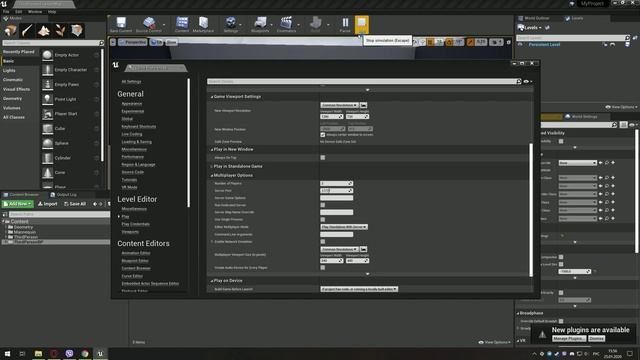This screenshot has height=360, width=640.
Task: Select the Paint mode brush icon
Action: [x=27, y=31]
